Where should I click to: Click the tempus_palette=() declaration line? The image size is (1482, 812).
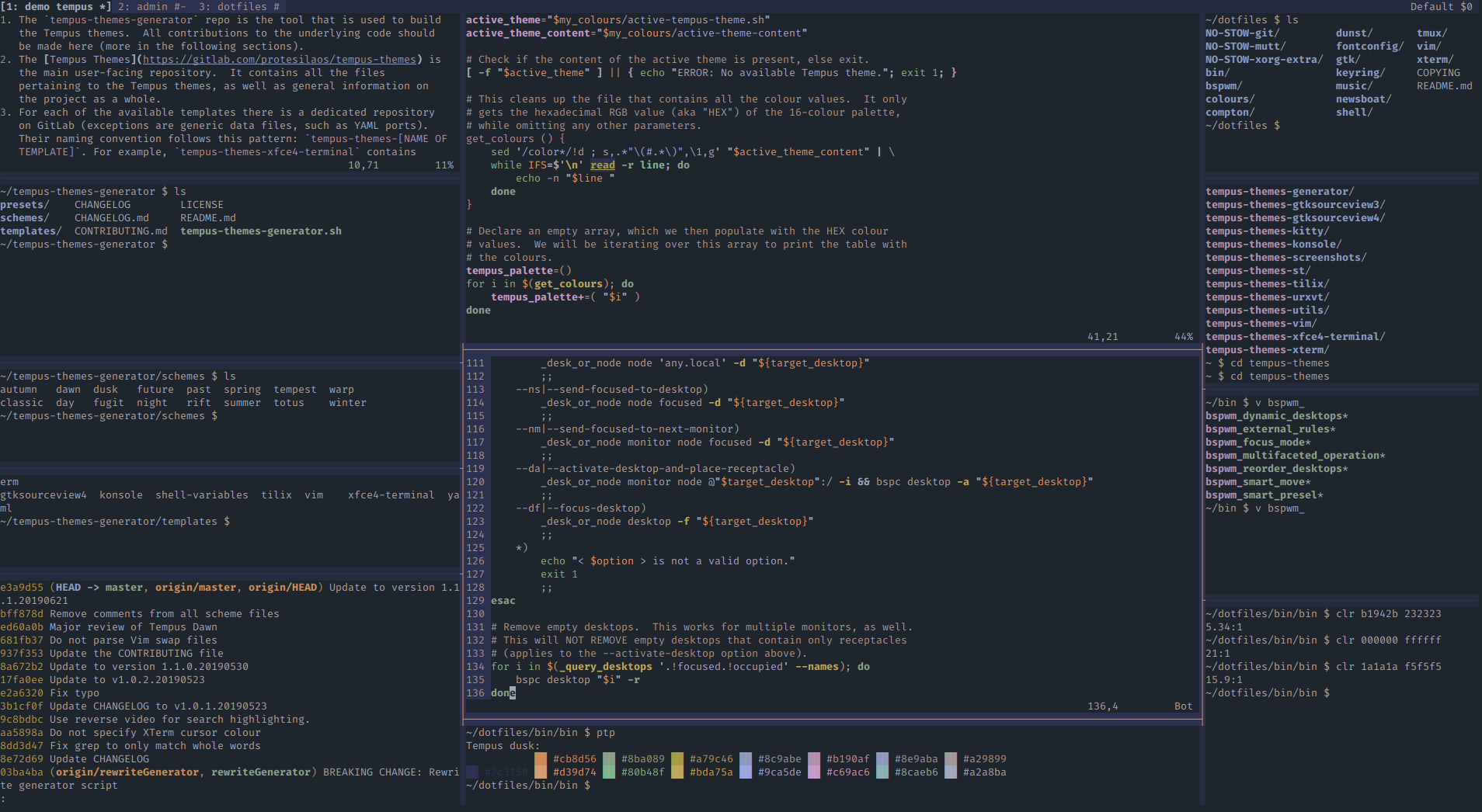pyautogui.click(x=519, y=270)
